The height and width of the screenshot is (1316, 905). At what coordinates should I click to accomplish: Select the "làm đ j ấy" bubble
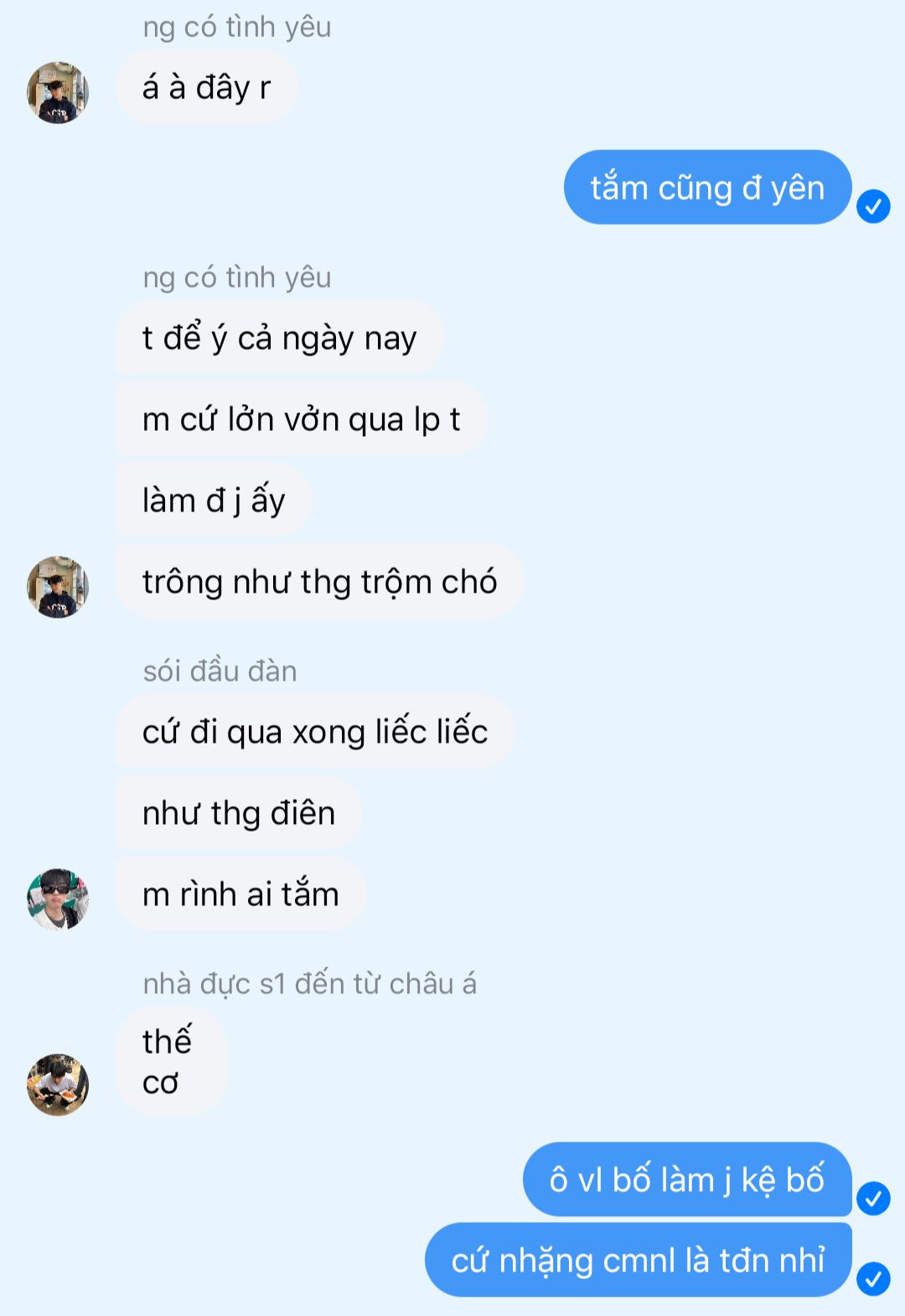tap(214, 500)
